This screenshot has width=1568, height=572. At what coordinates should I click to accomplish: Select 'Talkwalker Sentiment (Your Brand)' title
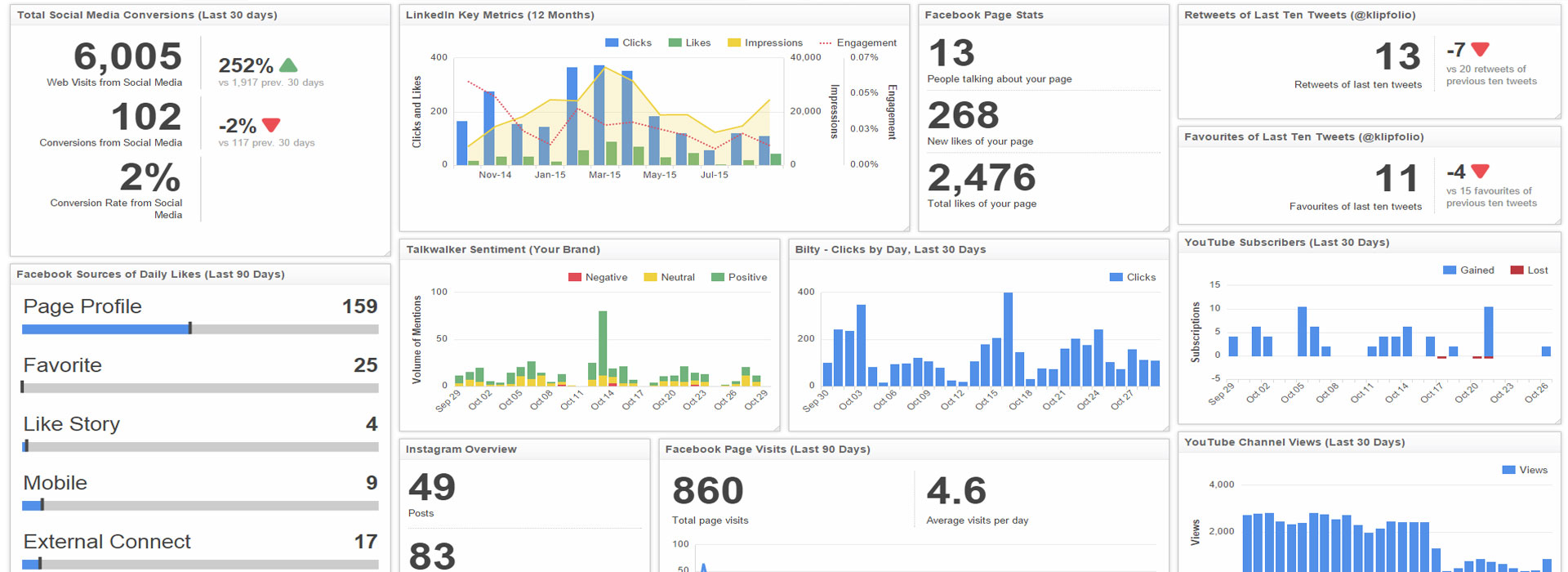tap(503, 249)
